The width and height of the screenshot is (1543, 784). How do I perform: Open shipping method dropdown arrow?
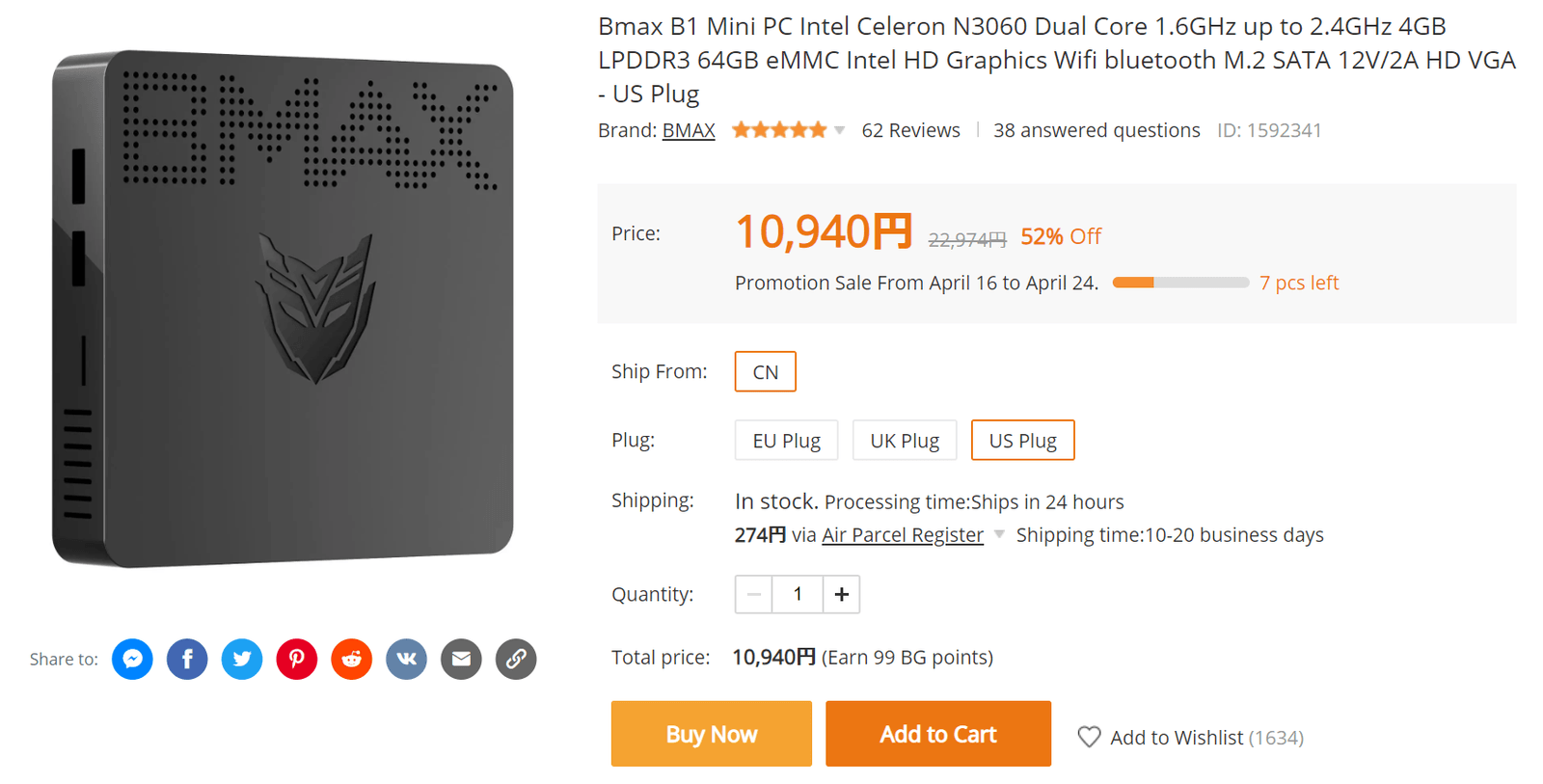pyautogui.click(x=999, y=534)
